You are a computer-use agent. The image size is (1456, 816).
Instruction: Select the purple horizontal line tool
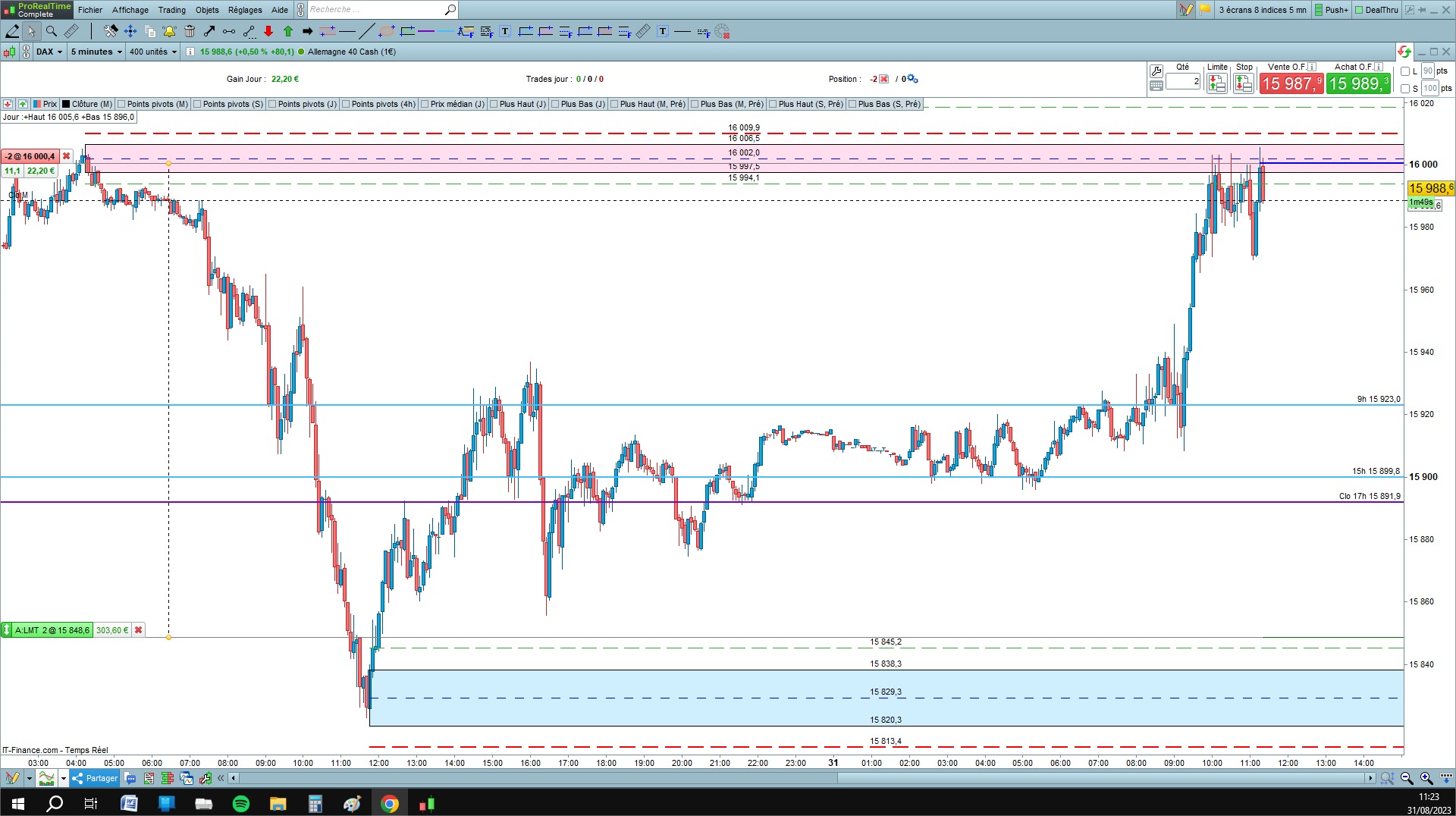tap(426, 31)
